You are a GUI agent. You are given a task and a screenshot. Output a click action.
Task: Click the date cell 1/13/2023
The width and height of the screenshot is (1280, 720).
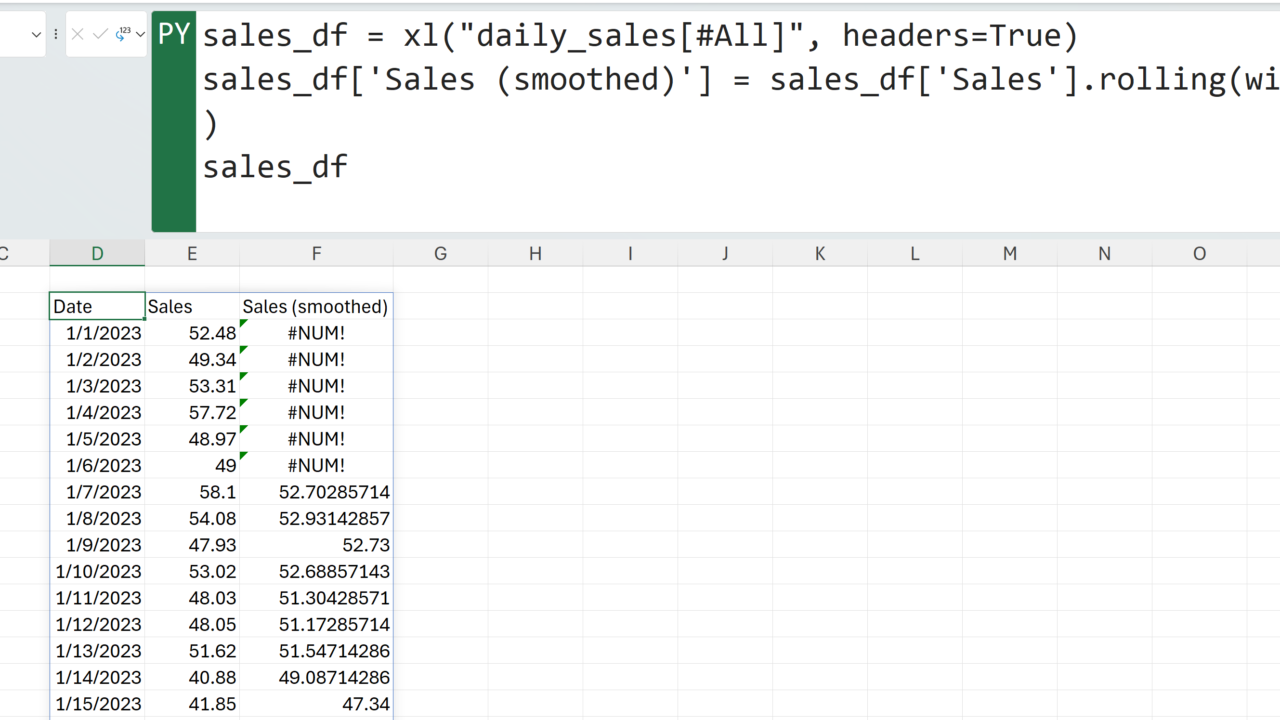tap(97, 651)
